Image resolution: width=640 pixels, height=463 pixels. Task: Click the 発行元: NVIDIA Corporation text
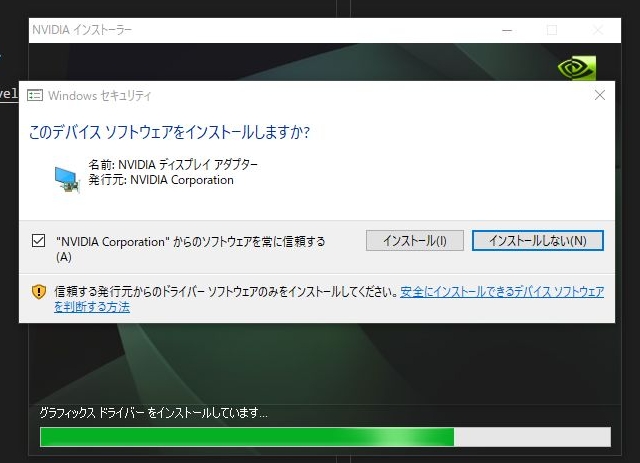tap(161, 180)
